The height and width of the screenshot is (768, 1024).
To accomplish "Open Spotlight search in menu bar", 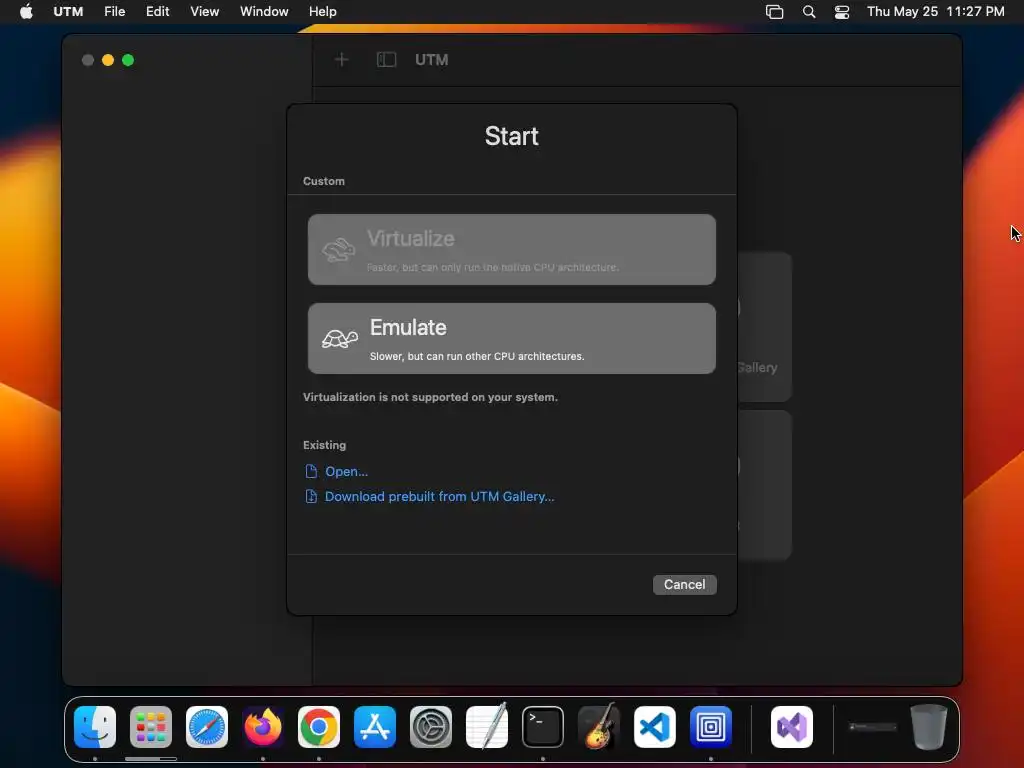I will 808,12.
